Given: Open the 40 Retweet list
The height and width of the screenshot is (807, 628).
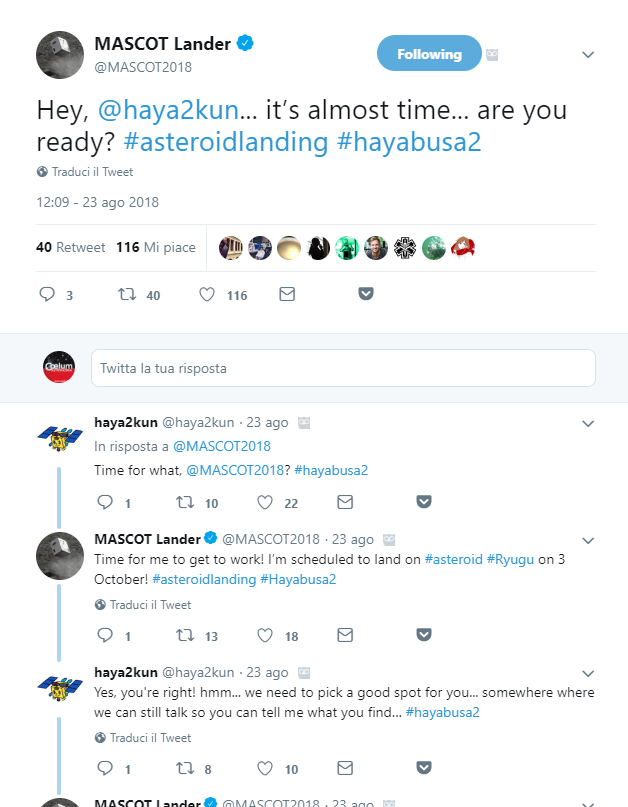Looking at the screenshot, I should point(71,247).
